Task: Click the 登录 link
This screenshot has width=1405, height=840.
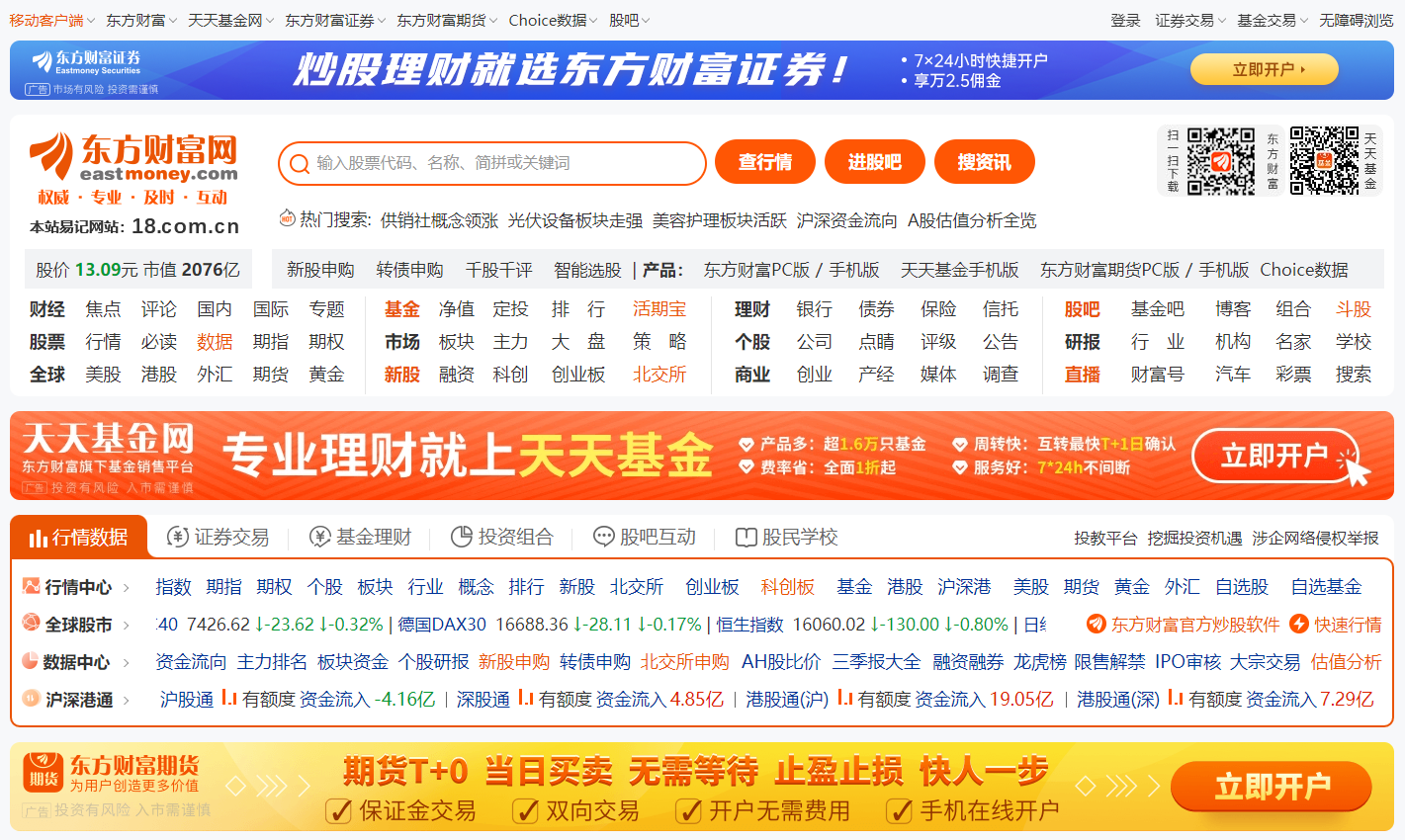Action: point(1125,20)
